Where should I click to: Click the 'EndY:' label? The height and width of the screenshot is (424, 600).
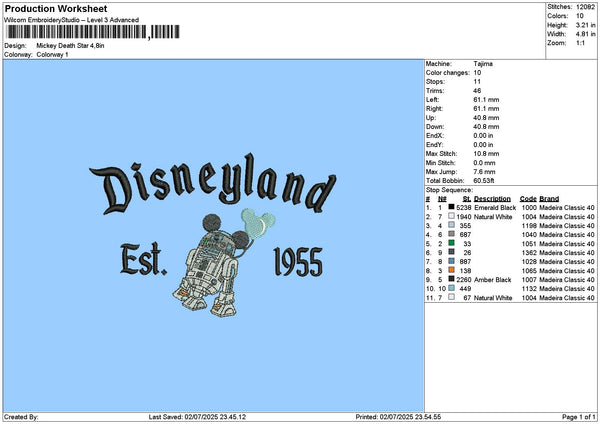click(434, 145)
